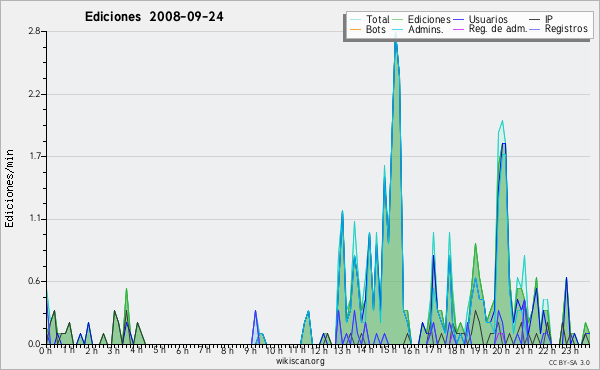Click the y-axis value 1.1
The height and width of the screenshot is (370, 600).
click(35, 219)
